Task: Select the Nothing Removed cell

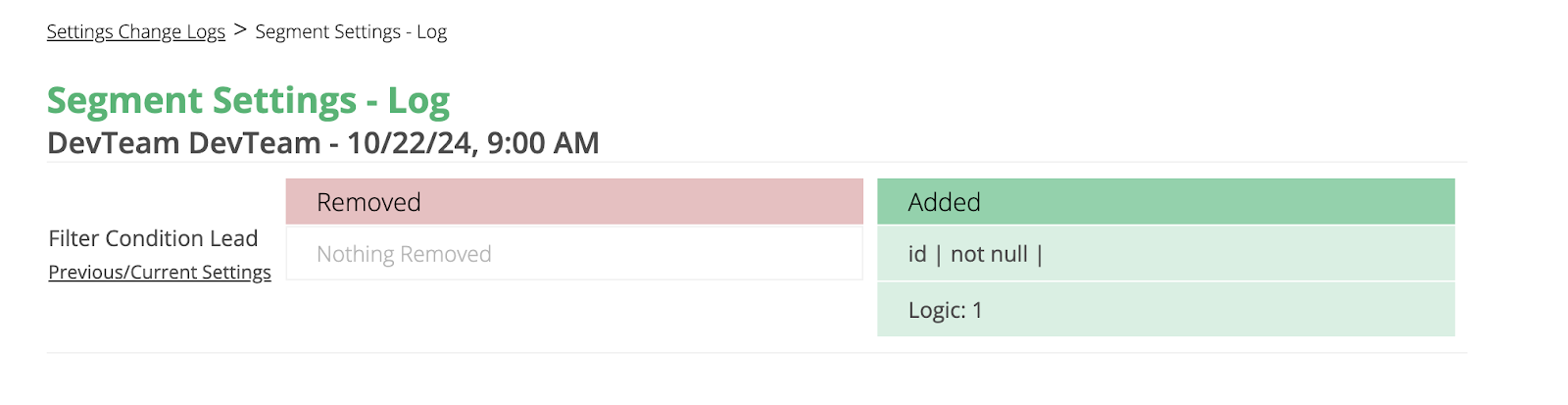Action: tap(574, 254)
